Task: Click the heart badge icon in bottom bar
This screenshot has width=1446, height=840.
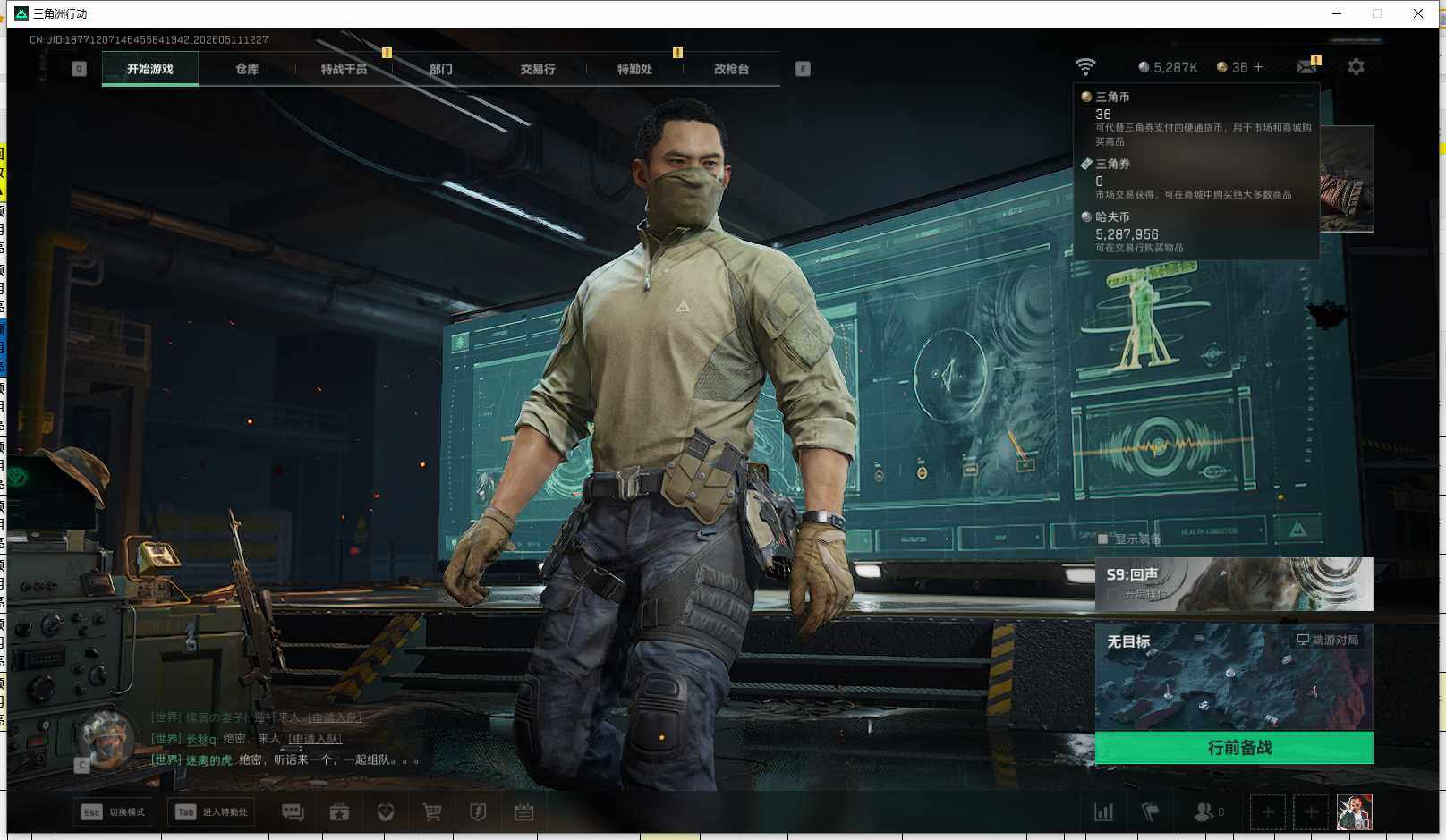Action: pyautogui.click(x=386, y=812)
